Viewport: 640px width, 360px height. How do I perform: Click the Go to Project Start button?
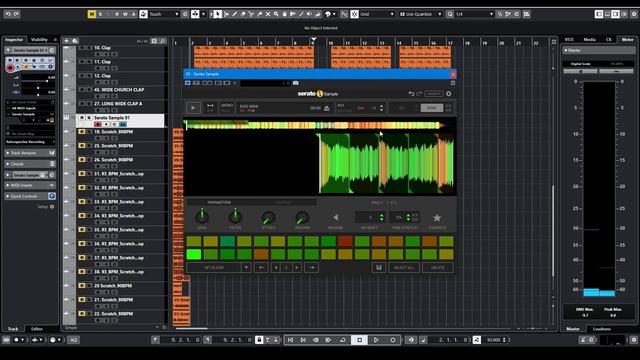[290, 340]
